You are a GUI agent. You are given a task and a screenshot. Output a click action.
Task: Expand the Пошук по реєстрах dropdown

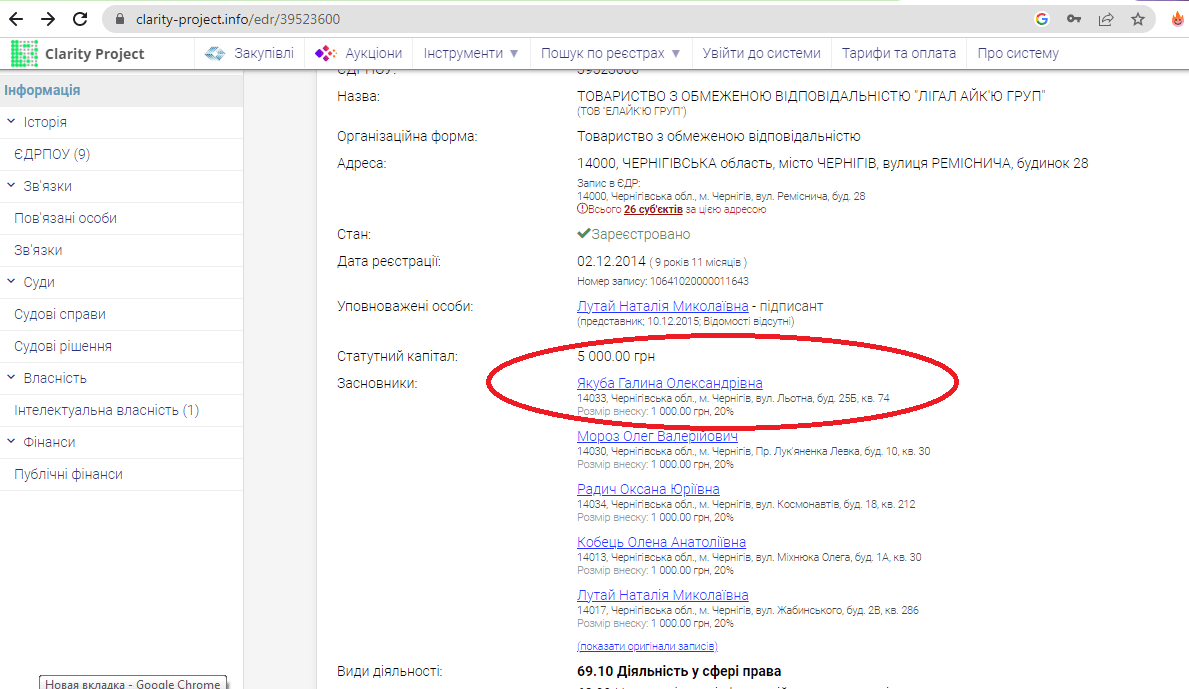[610, 53]
